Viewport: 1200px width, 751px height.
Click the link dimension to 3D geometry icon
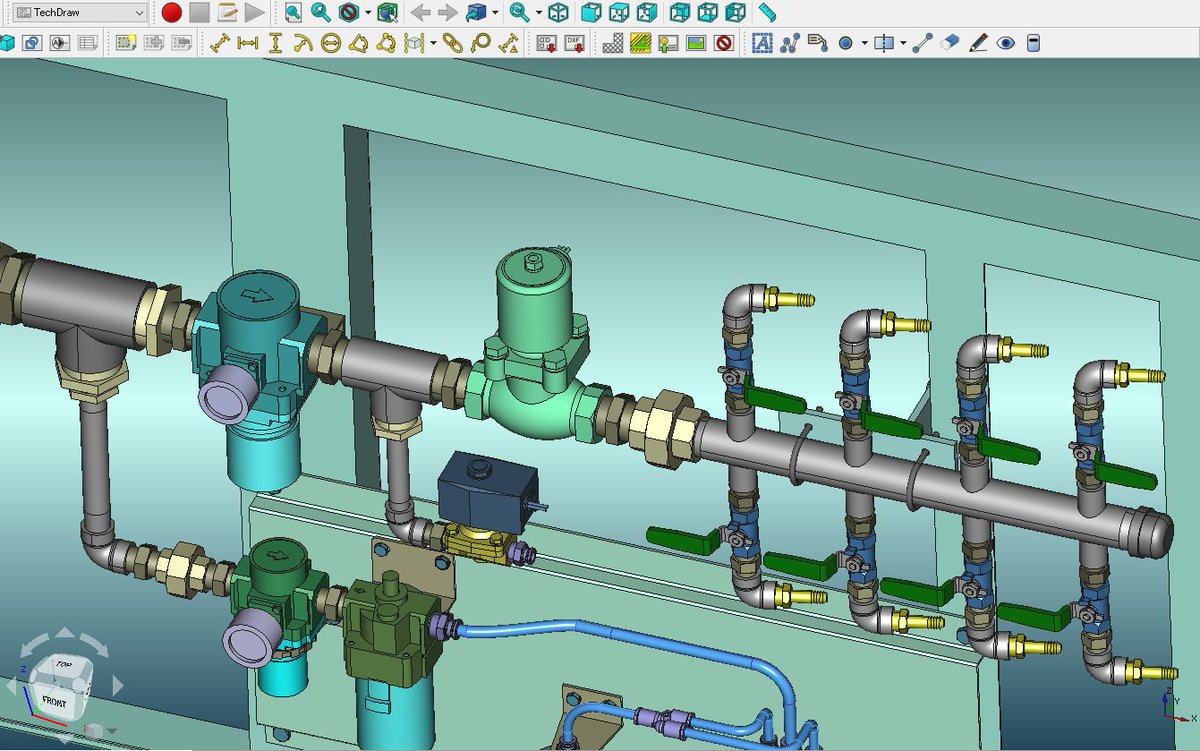[x=453, y=43]
